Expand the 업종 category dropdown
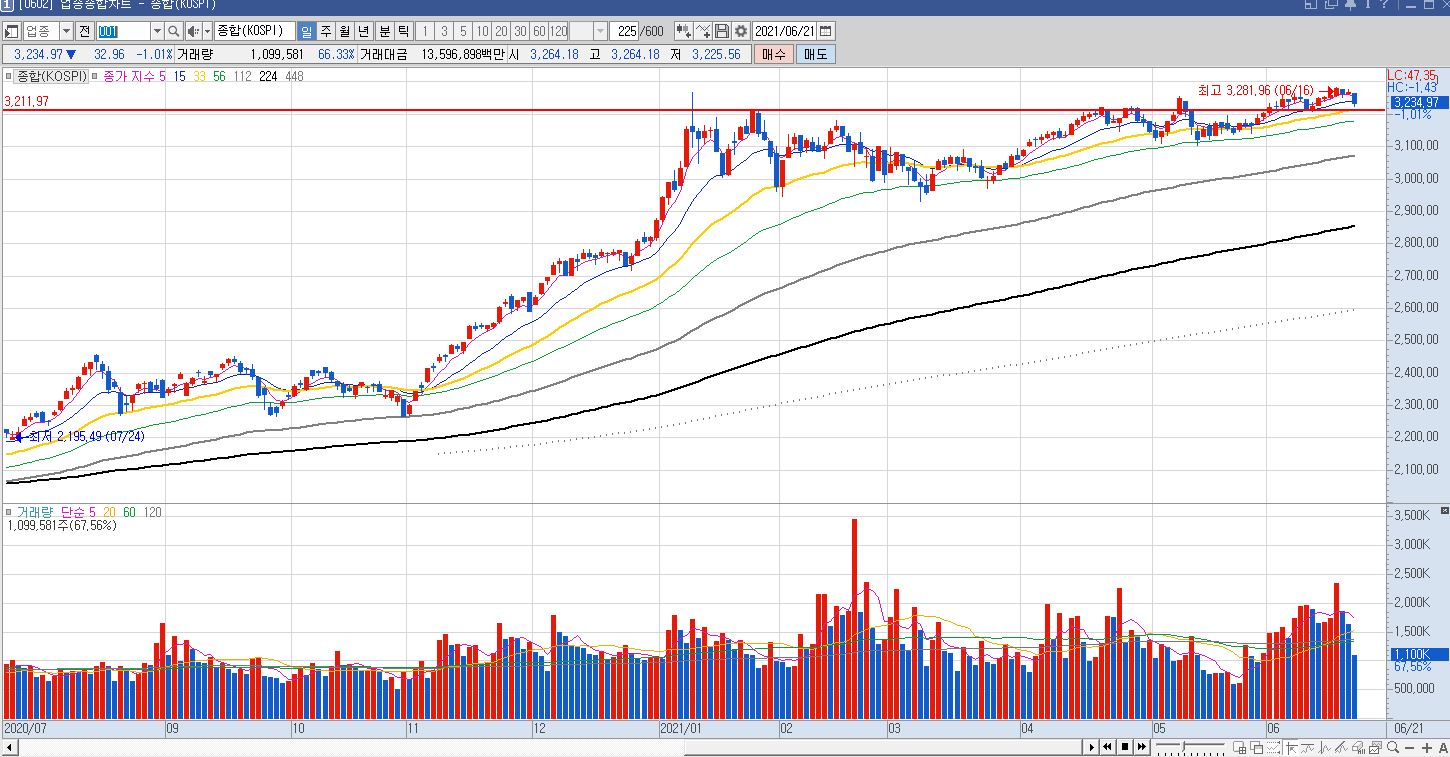Viewport: 1450px width, 757px height. 66,31
